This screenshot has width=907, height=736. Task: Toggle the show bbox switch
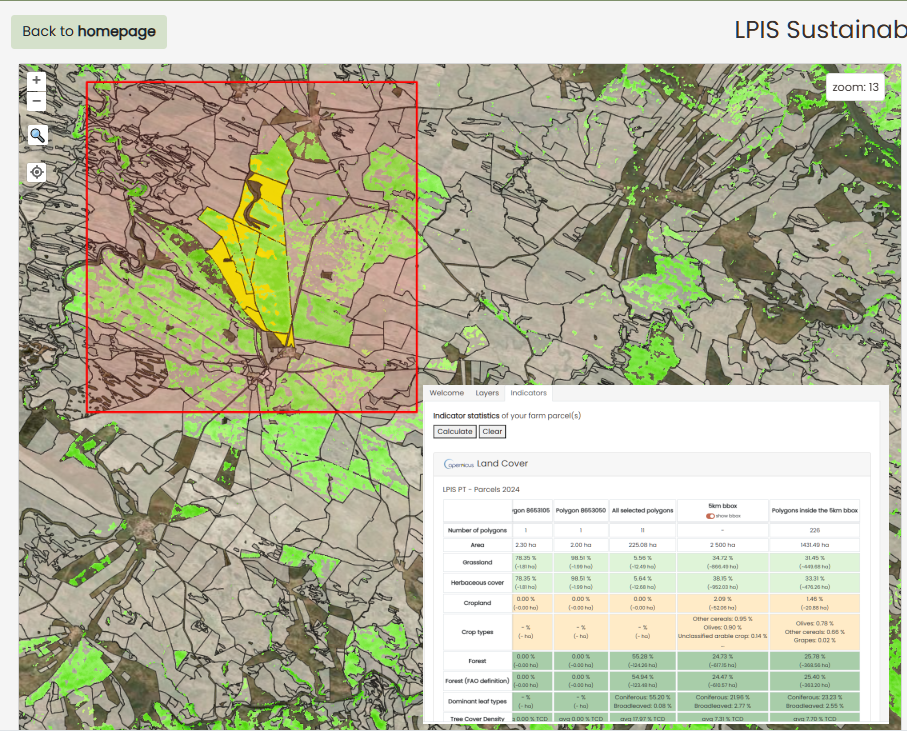tap(711, 516)
